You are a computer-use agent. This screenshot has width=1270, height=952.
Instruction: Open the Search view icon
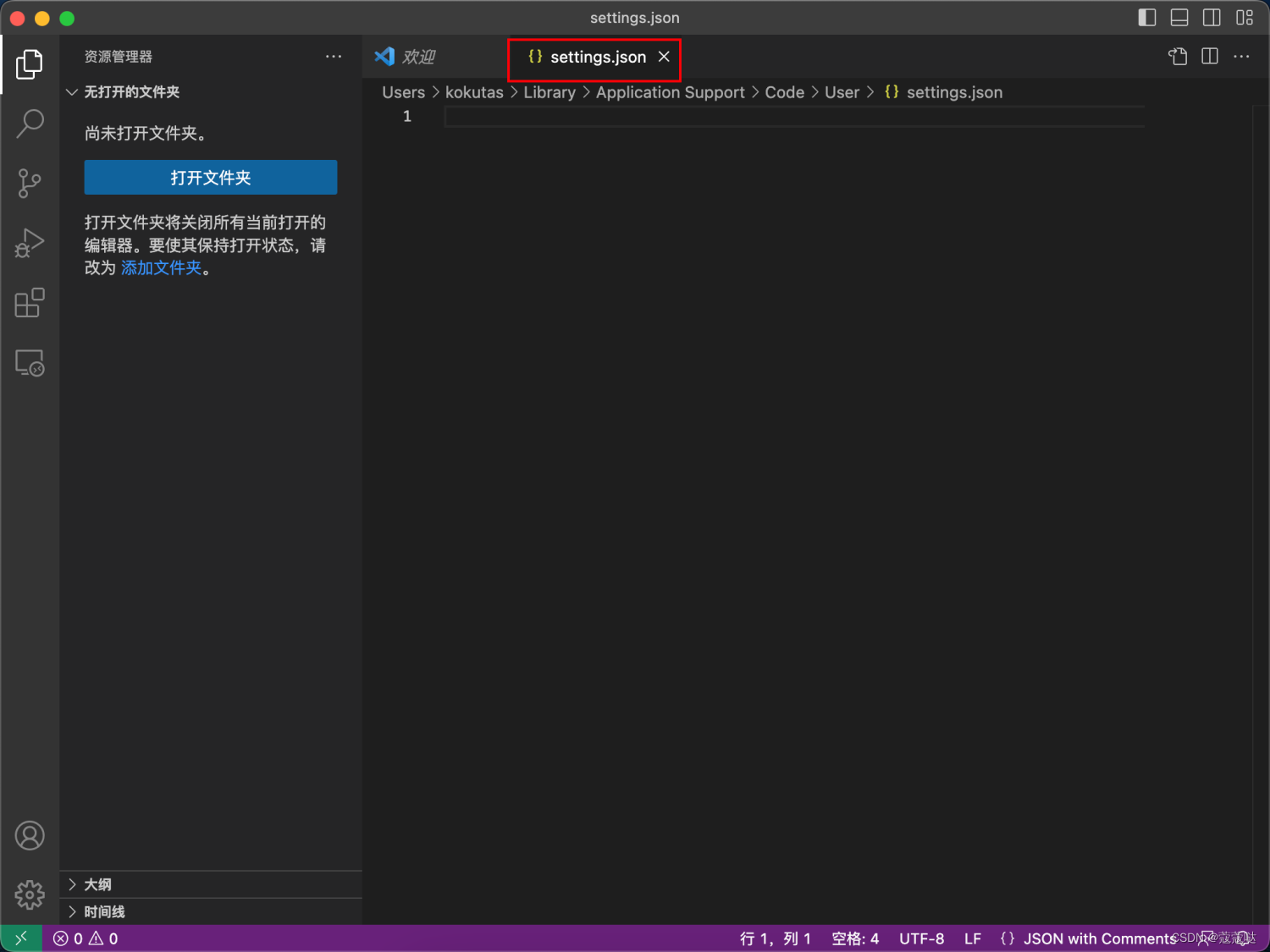pos(30,124)
